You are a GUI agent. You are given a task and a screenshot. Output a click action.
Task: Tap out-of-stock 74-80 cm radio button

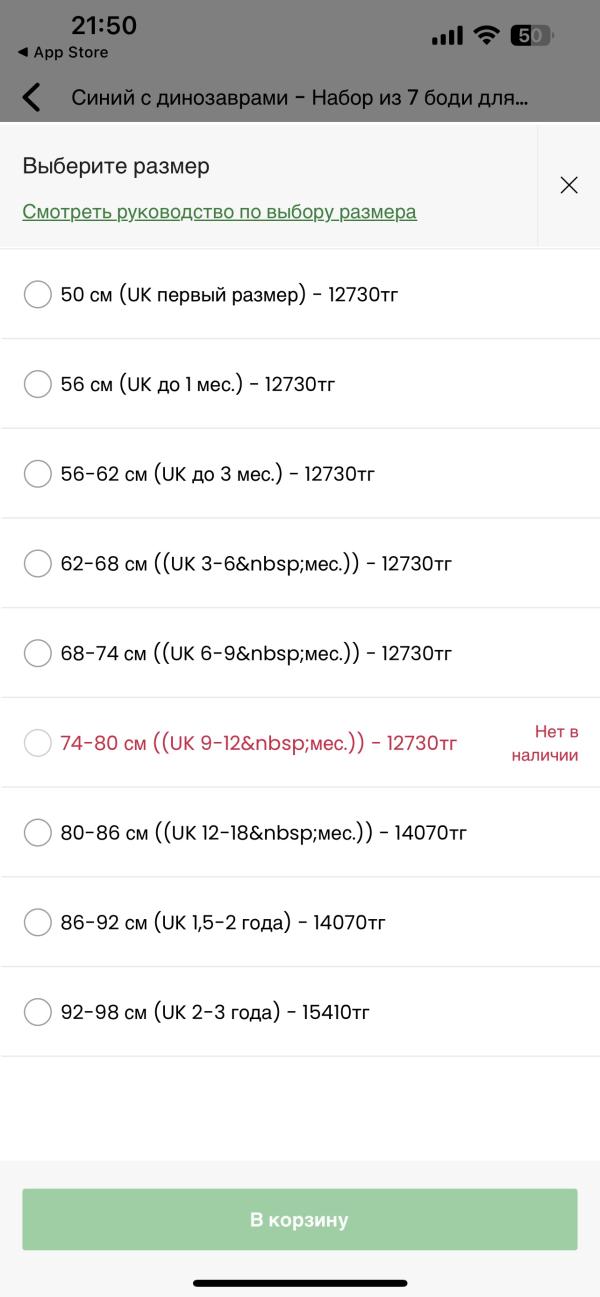[37, 743]
